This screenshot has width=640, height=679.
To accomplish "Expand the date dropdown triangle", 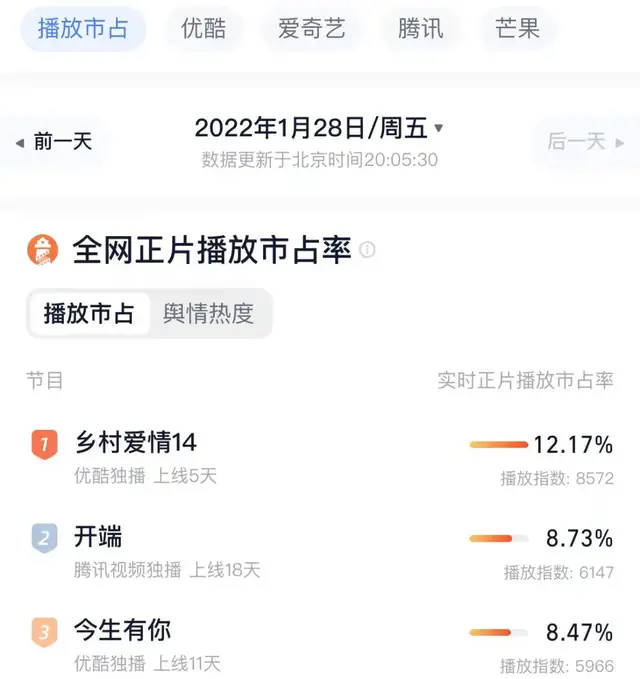I will pyautogui.click(x=439, y=128).
